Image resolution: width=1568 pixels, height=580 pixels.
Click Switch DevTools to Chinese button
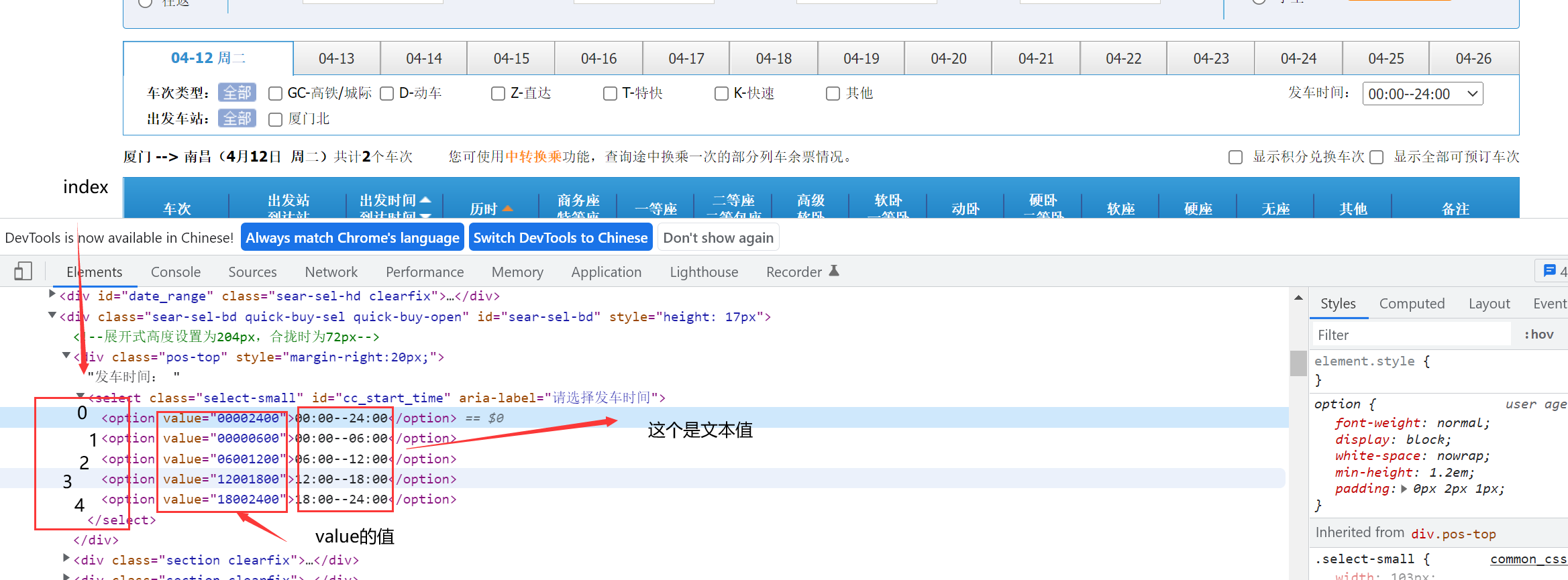[560, 237]
